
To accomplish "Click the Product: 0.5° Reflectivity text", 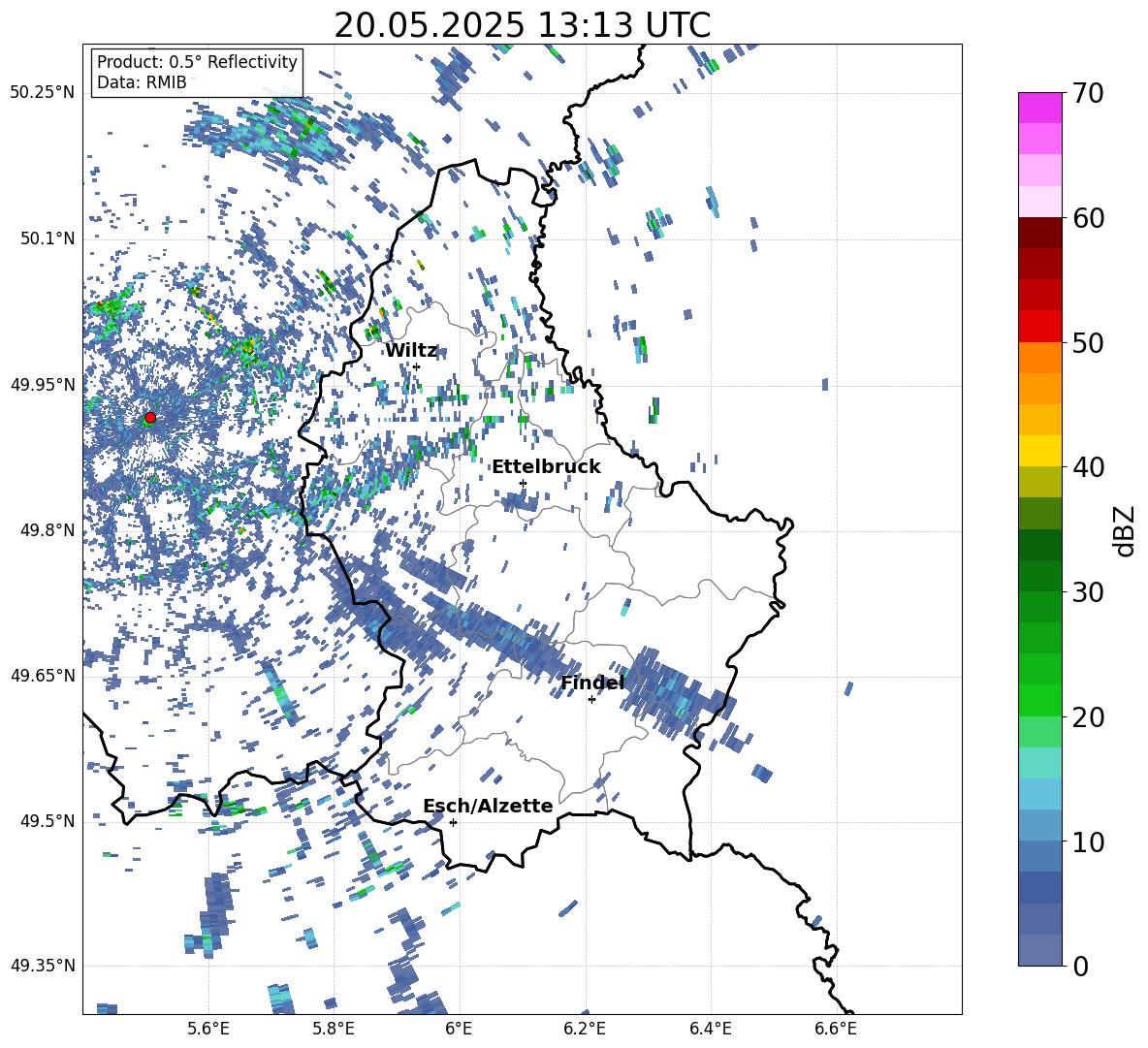I will click(x=197, y=62).
